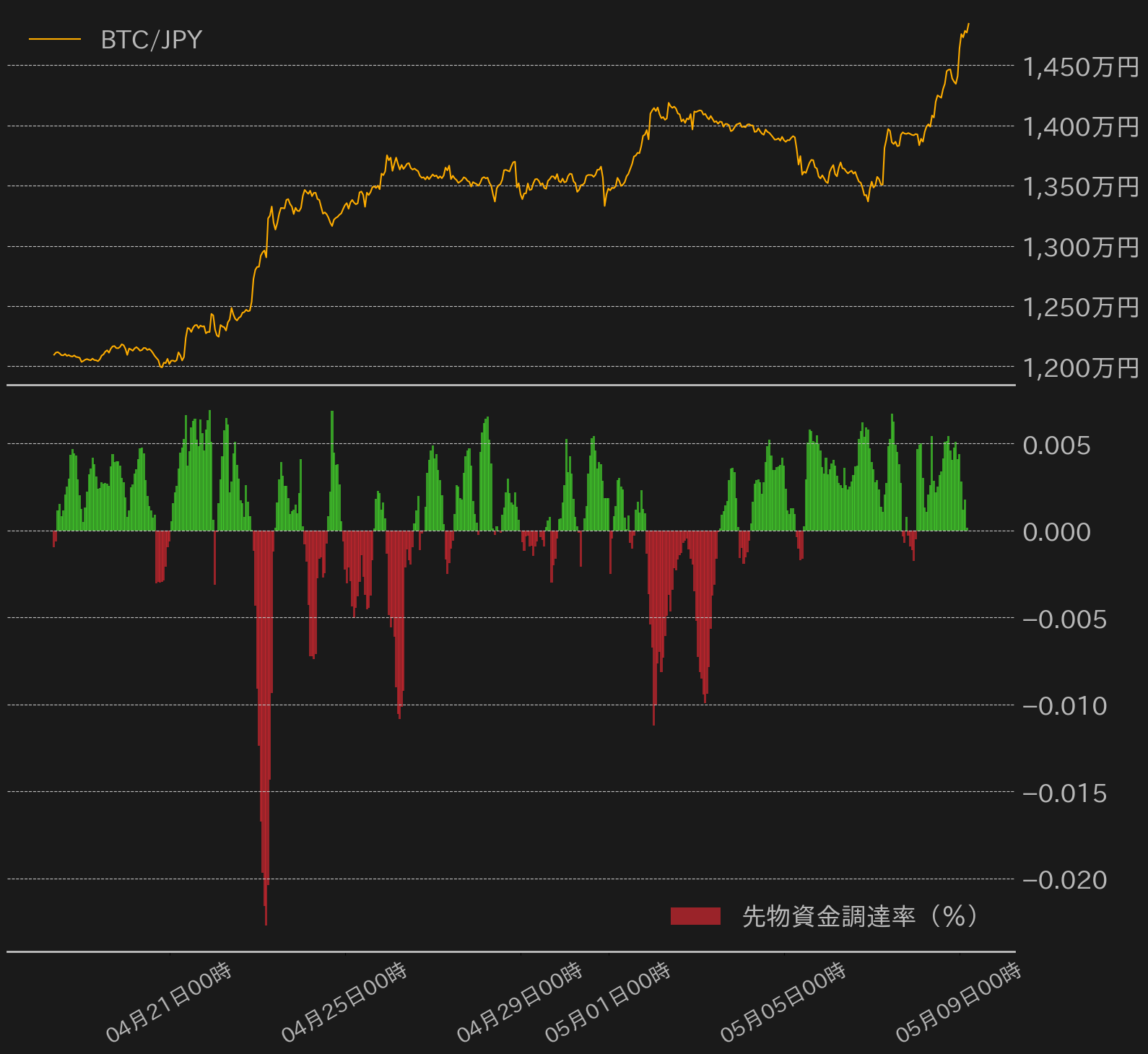Click the 05月09日00時 date tick label
Viewport: 1148px width, 1054px height.
[x=960, y=1003]
